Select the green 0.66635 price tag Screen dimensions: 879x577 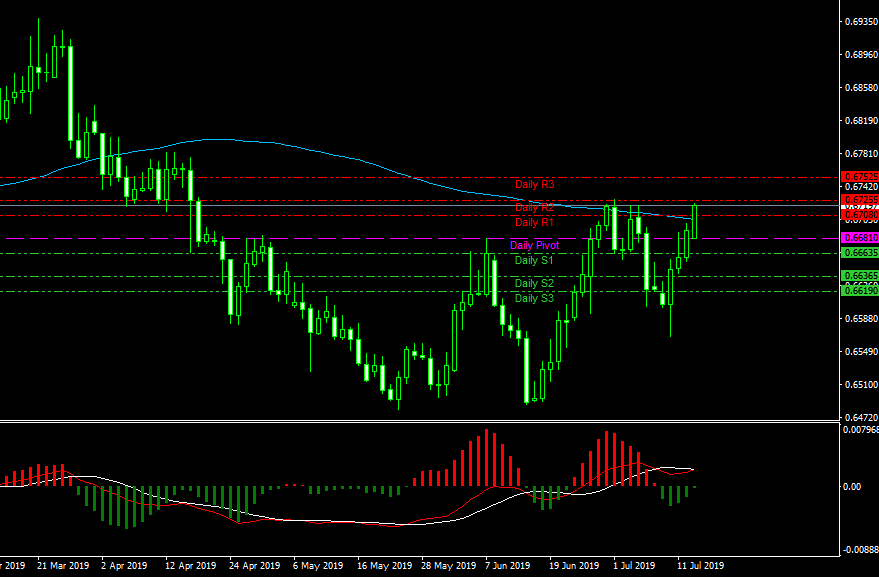pyautogui.click(x=860, y=253)
